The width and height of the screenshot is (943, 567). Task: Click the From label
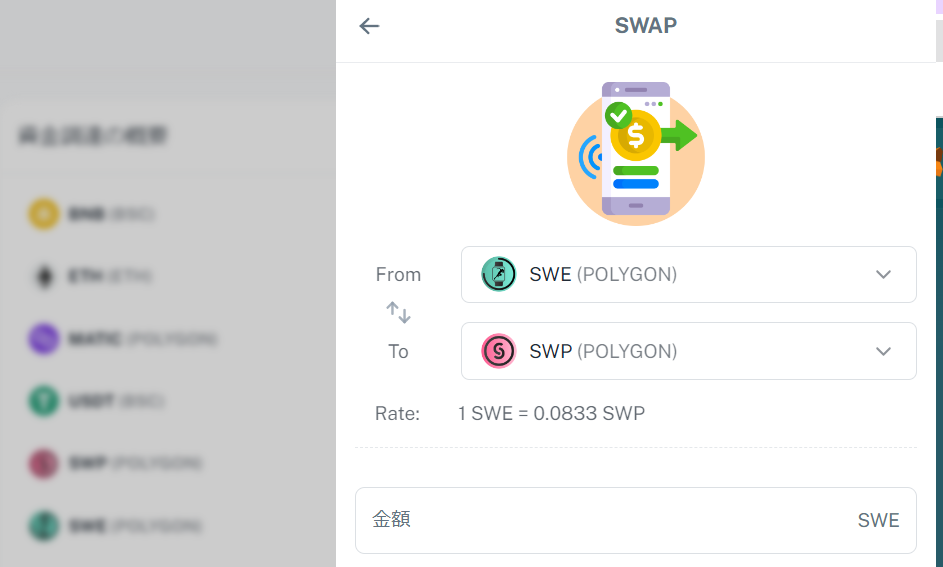coord(398,274)
